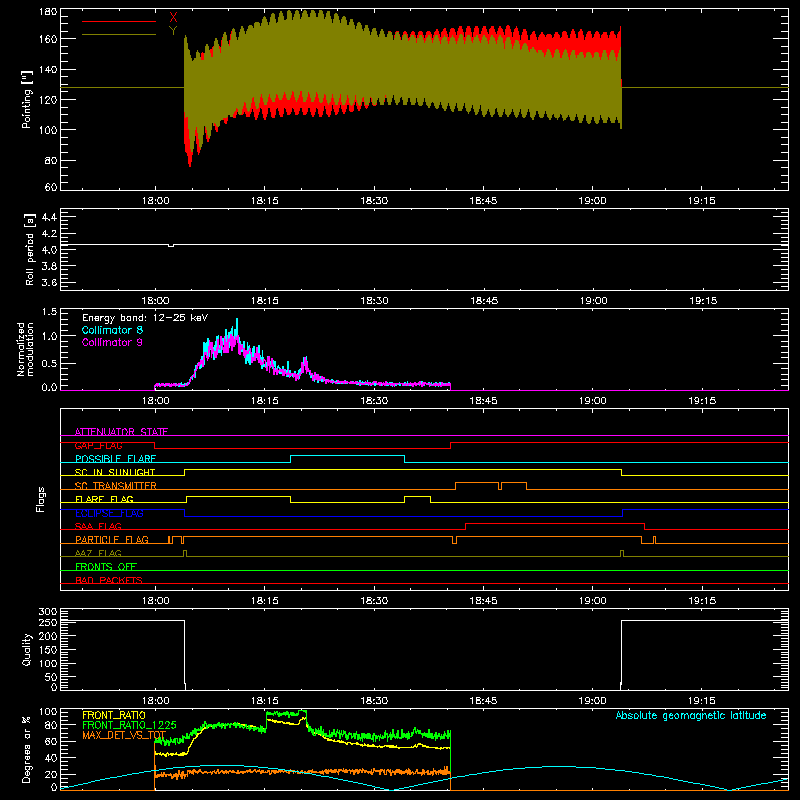This screenshot has height=800, width=800.
Task: Click the 40 value on Degrees axis
Action: [51, 758]
